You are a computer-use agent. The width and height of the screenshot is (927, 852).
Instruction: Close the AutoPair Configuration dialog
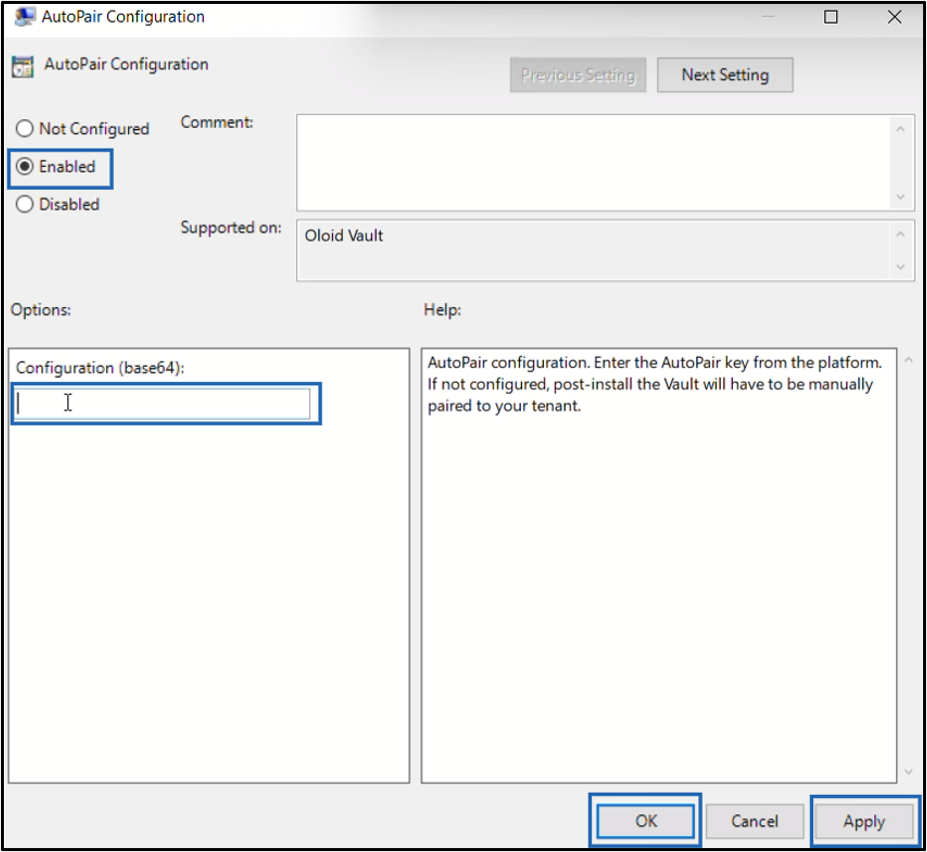[x=894, y=17]
